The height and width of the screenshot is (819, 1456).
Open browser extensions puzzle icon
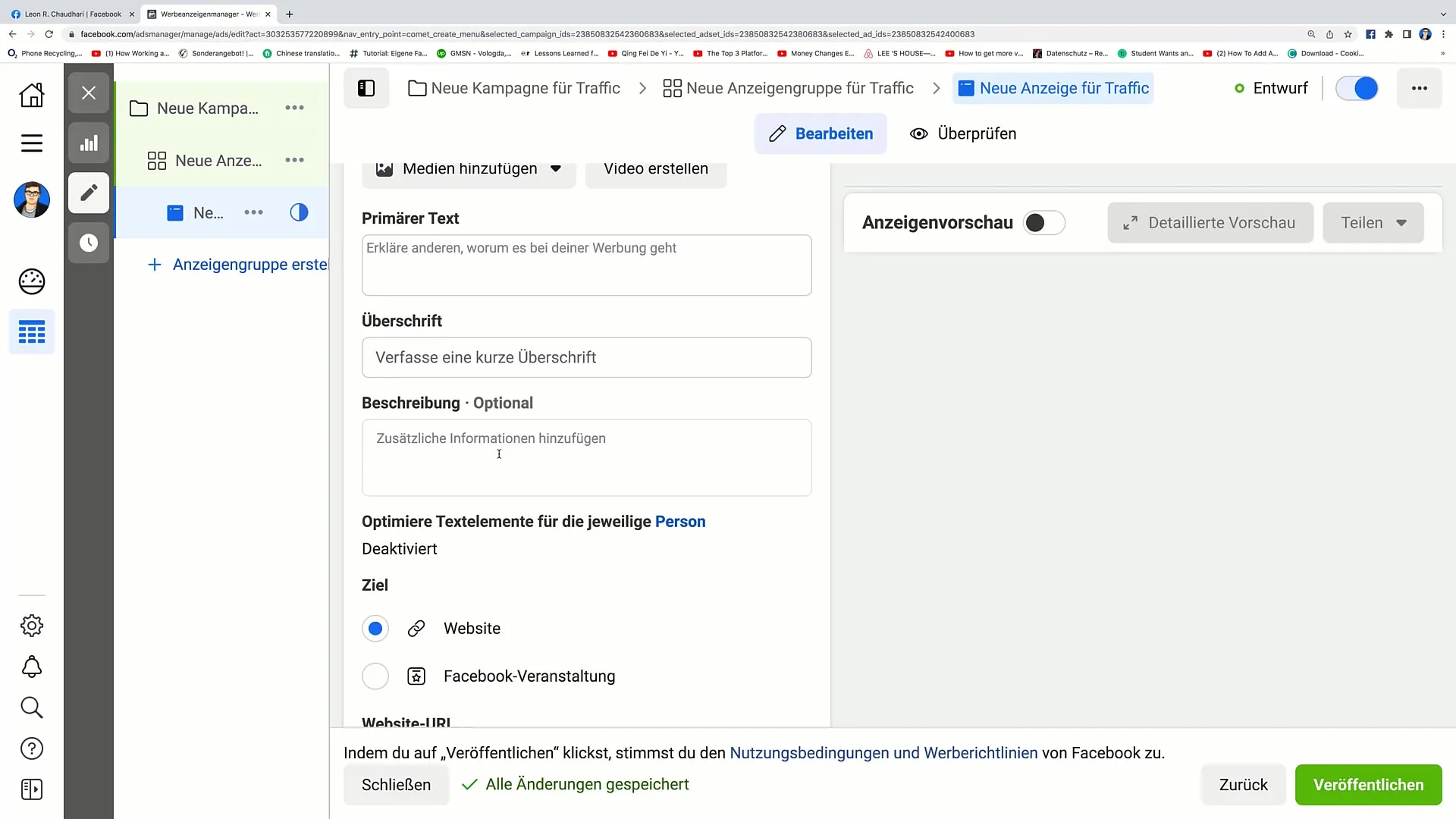coord(1389,34)
